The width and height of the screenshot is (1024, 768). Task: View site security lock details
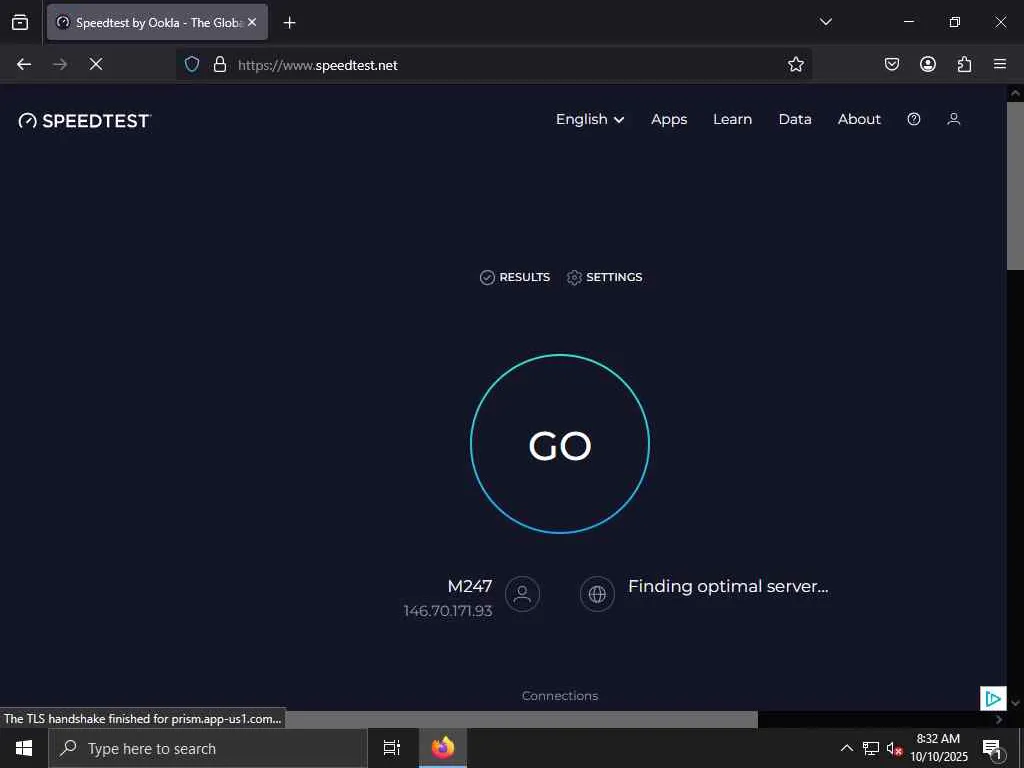(x=220, y=64)
